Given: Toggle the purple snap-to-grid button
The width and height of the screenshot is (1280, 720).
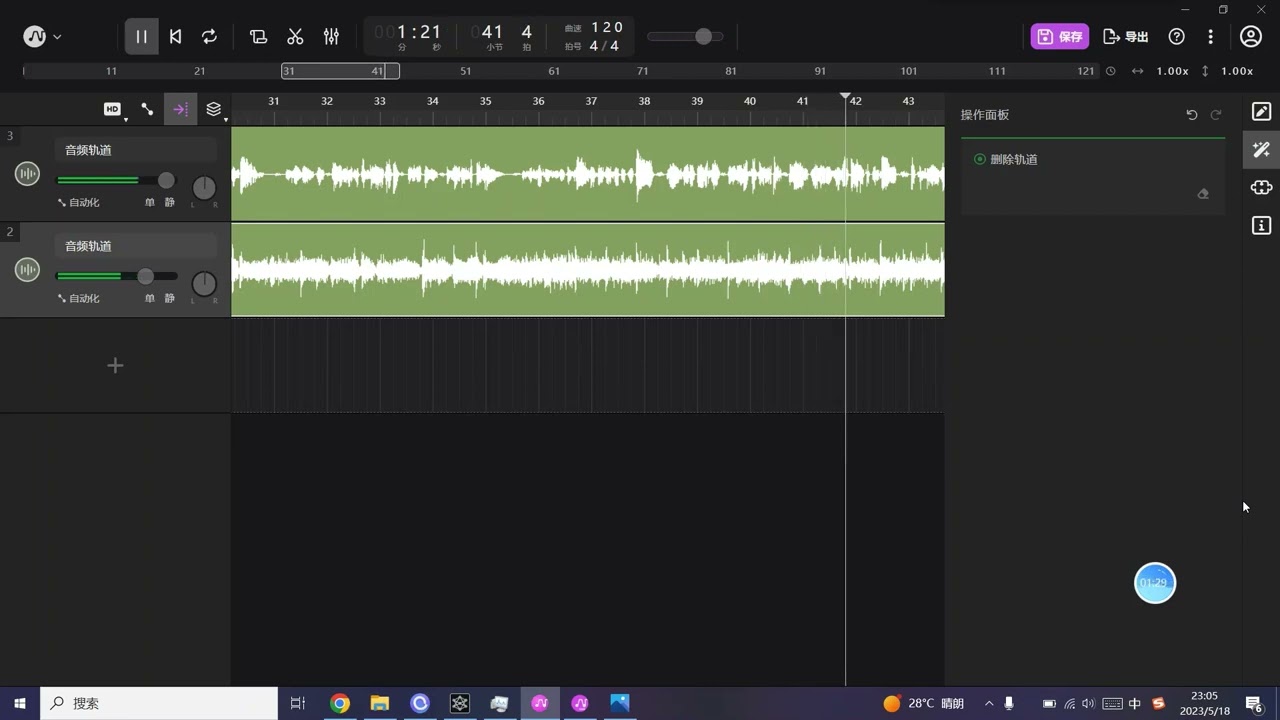Looking at the screenshot, I should (180, 109).
